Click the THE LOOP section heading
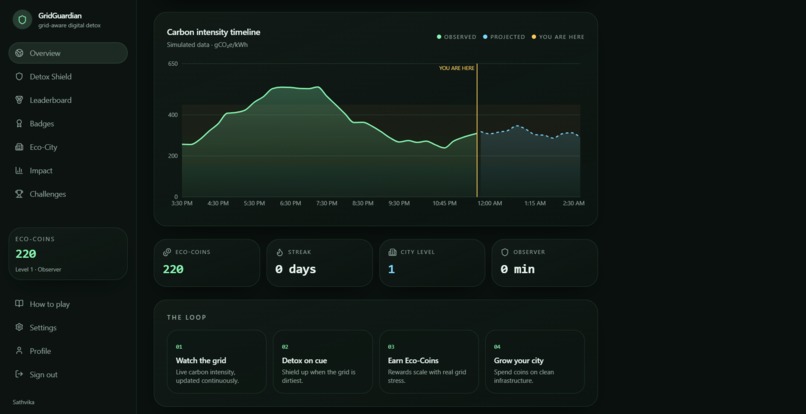 (187, 317)
